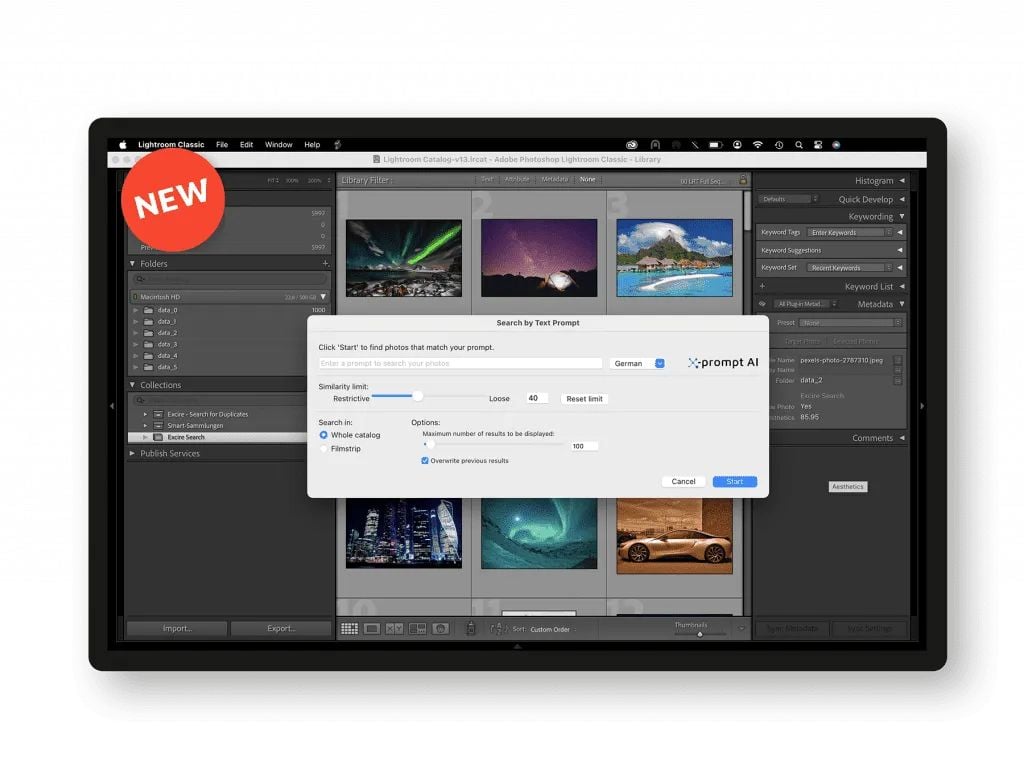The height and width of the screenshot is (761, 1024).
Task: Open Control Center icon
Action: 818,145
